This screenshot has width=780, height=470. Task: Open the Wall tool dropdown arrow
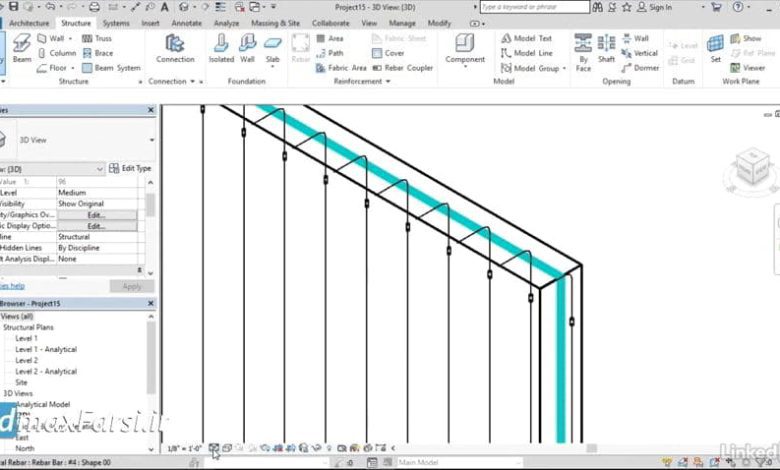point(70,38)
